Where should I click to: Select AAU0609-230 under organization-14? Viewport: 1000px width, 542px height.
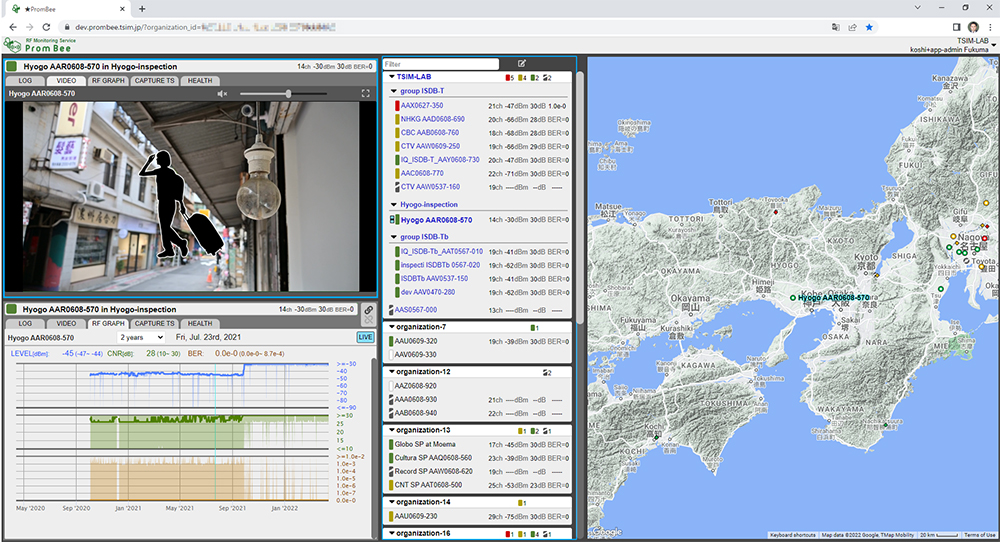coord(416,516)
